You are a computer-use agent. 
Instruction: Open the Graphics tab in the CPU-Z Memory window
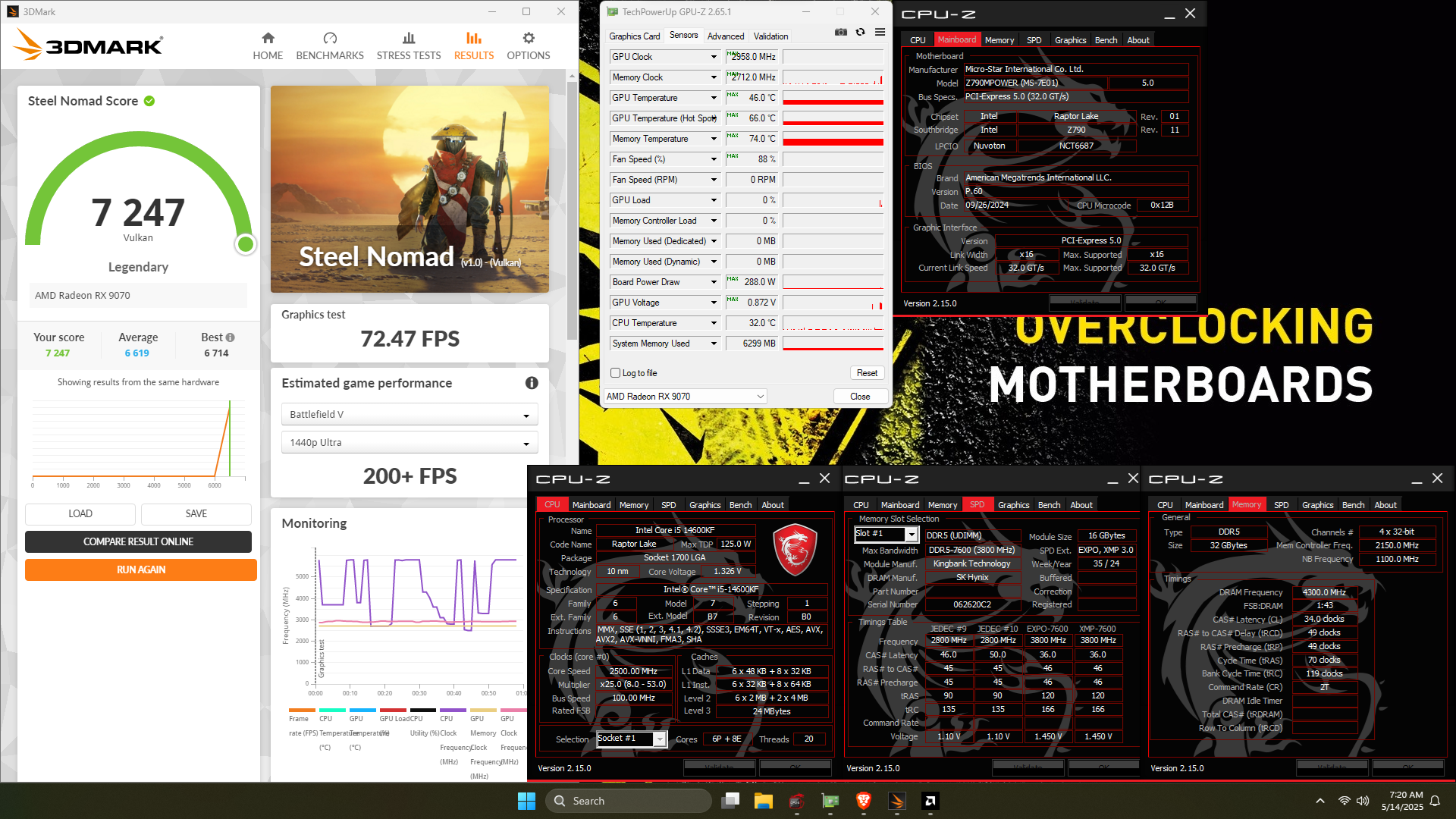tap(1317, 505)
